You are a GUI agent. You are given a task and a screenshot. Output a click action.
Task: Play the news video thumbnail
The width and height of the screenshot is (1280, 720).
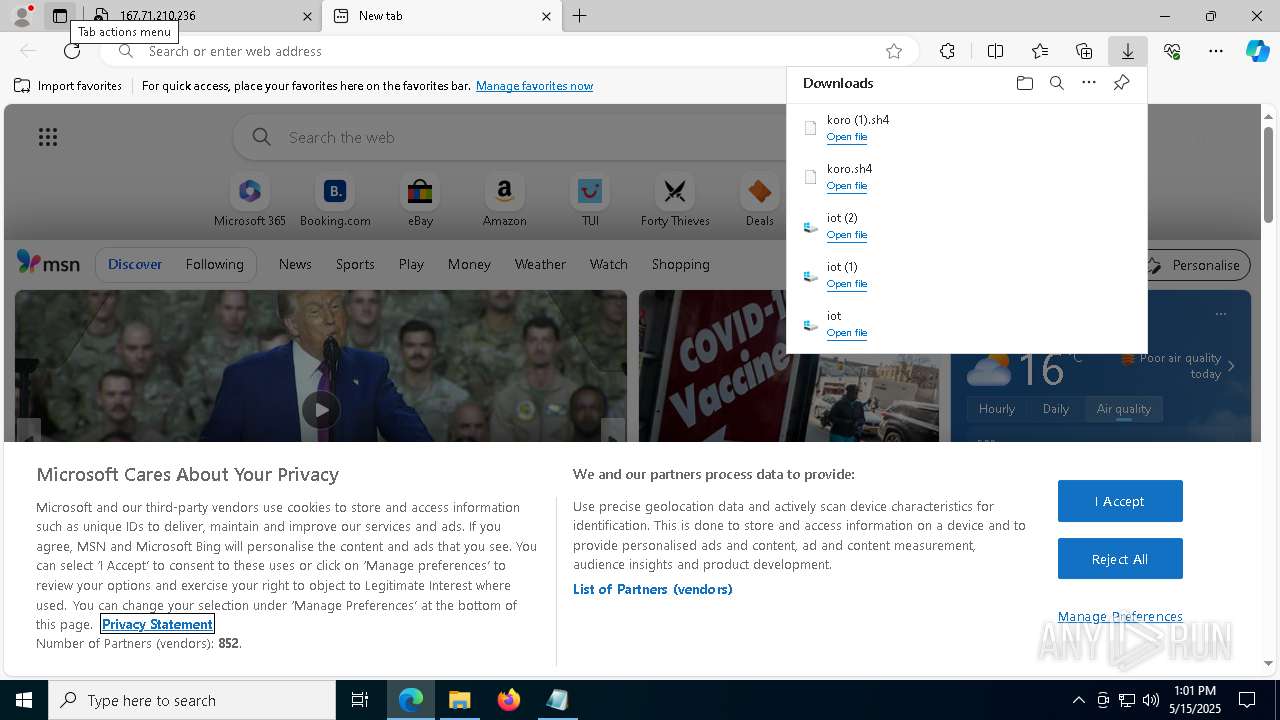tap(321, 409)
